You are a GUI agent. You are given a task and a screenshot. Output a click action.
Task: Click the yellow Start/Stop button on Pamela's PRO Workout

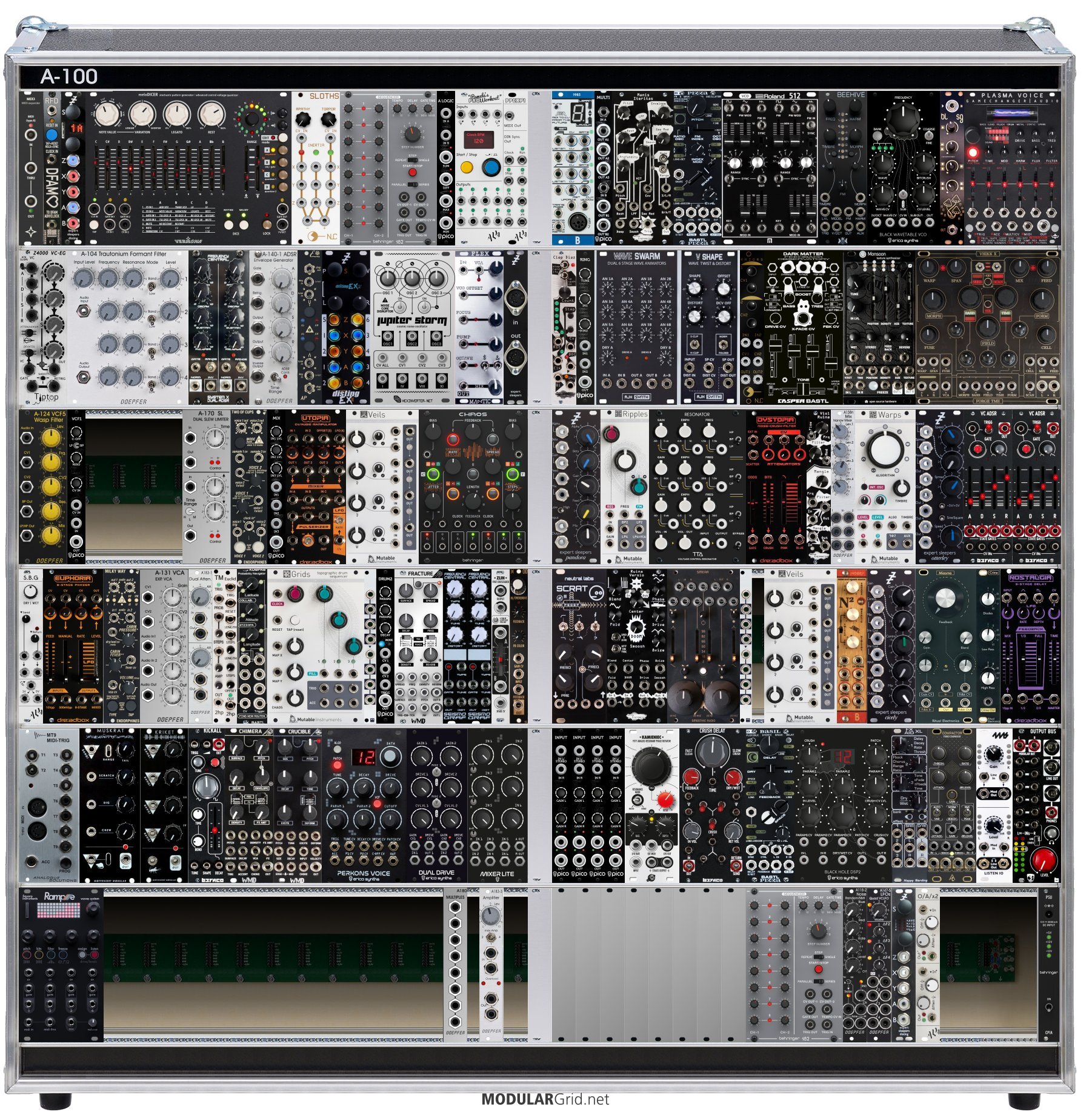point(467,167)
